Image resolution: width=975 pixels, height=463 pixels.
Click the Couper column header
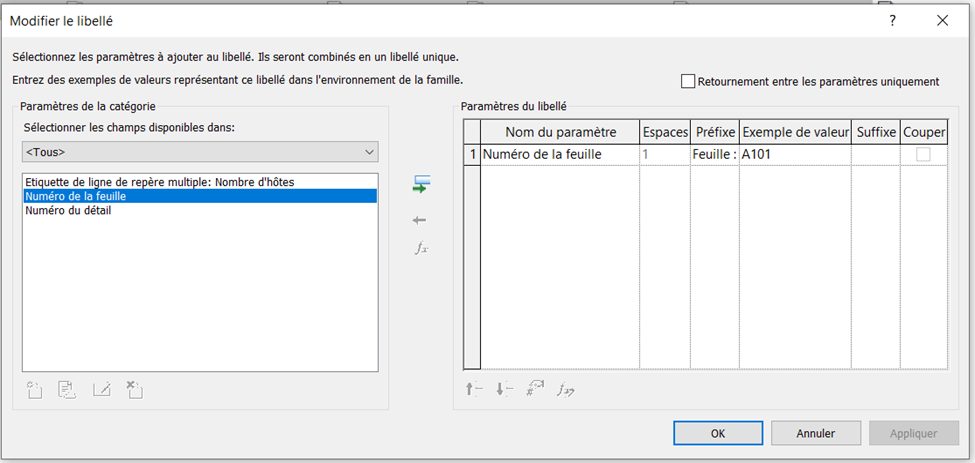click(924, 132)
